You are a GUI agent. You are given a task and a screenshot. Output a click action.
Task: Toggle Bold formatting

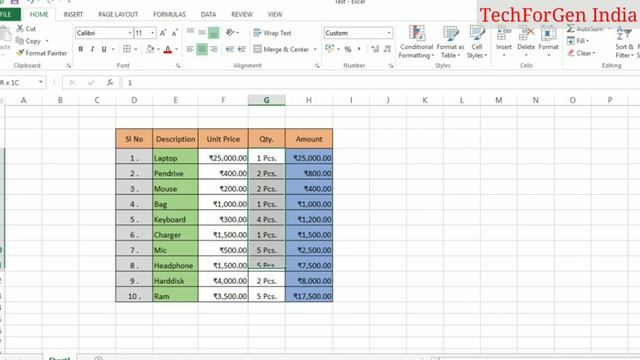[81, 49]
